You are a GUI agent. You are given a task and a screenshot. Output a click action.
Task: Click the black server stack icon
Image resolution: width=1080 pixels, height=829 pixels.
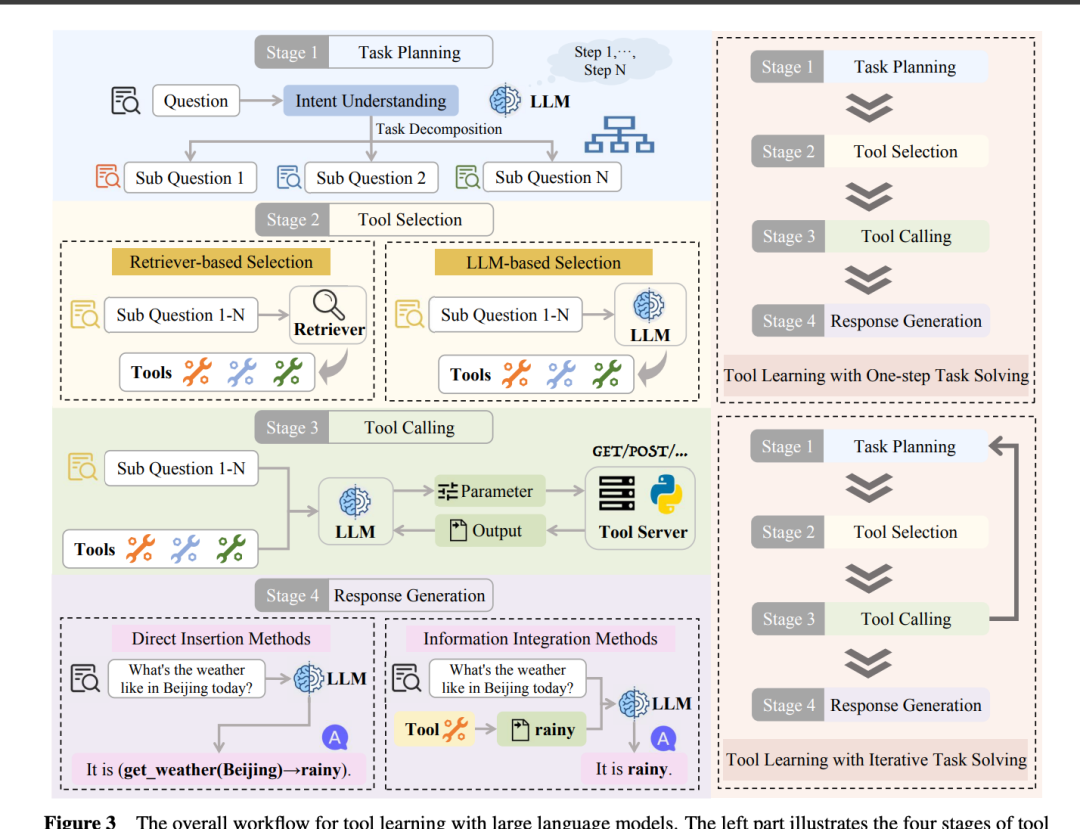(x=617, y=494)
